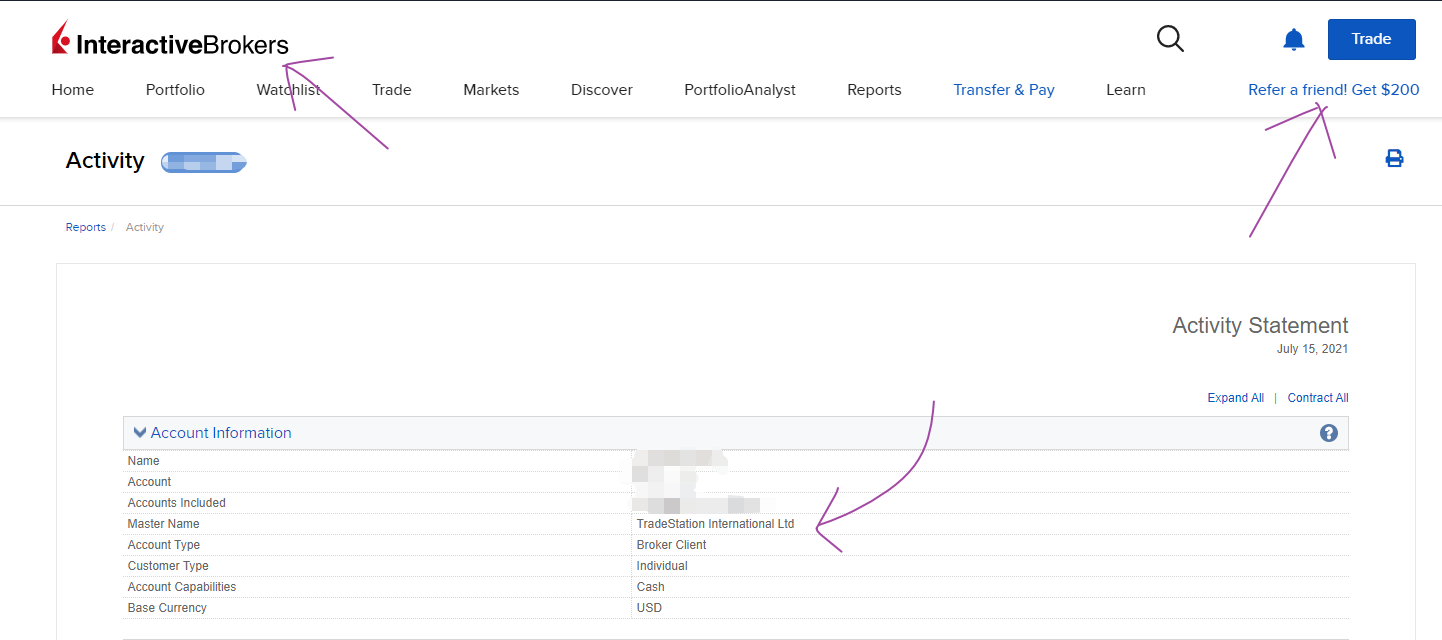Click the Account Information section title
The height and width of the screenshot is (640, 1442).
221,433
